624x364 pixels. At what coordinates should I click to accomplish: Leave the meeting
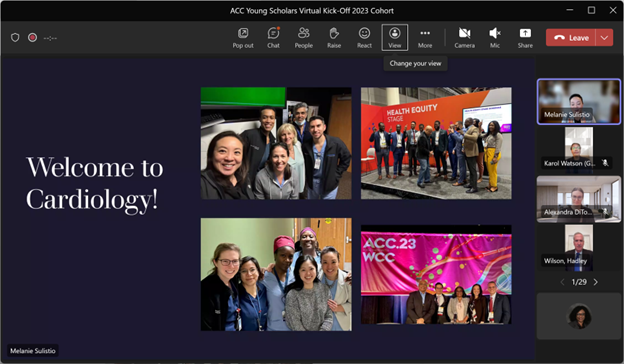click(571, 38)
